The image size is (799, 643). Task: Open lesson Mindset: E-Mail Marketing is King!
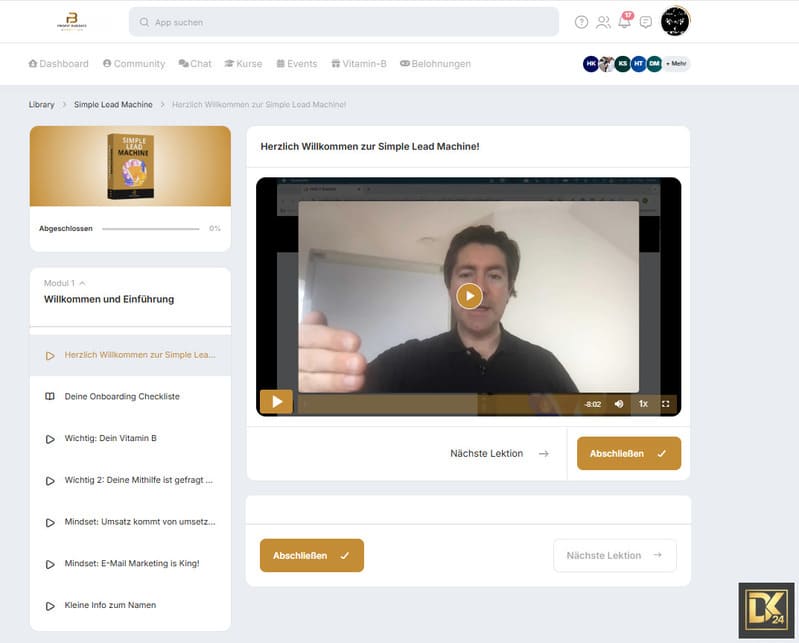click(130, 564)
